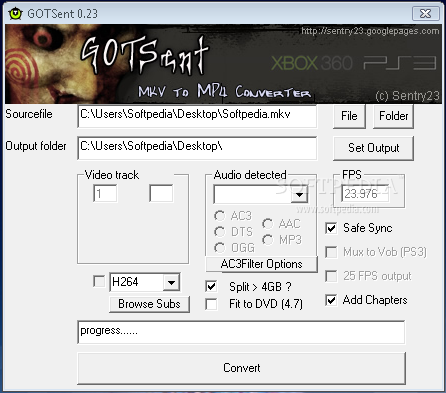This screenshot has width=446, height=393.
Task: Toggle Mux to Vob (PS3) checkbox
Action: (x=331, y=252)
